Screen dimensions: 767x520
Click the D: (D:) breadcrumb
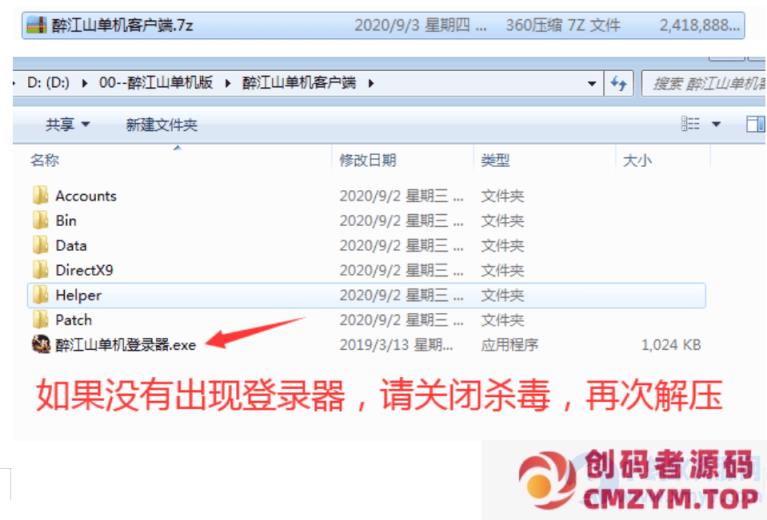click(48, 83)
